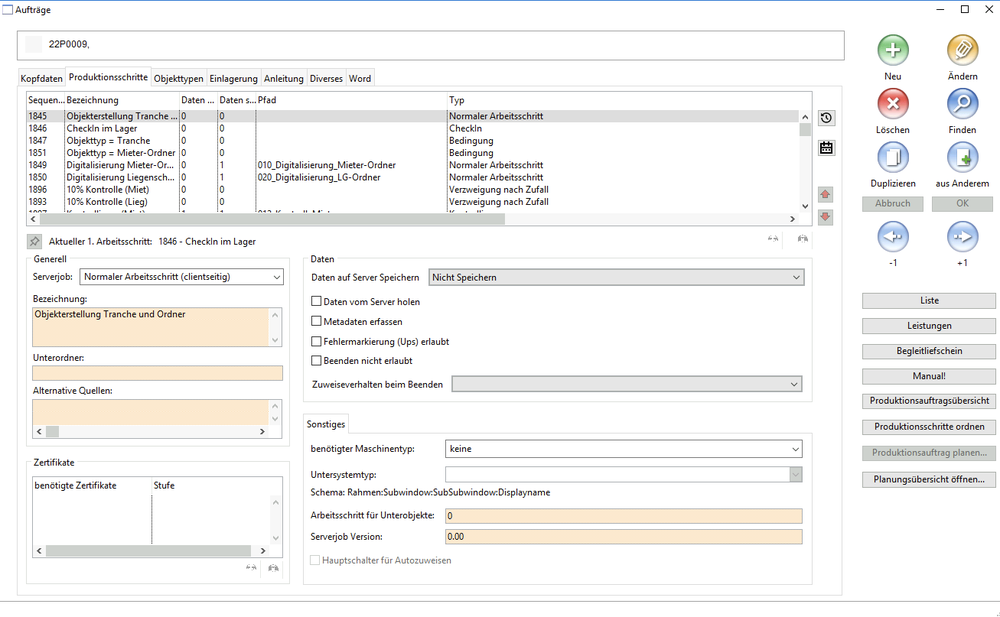Open the Serverjob dropdown
1000x617 pixels.
[x=181, y=277]
